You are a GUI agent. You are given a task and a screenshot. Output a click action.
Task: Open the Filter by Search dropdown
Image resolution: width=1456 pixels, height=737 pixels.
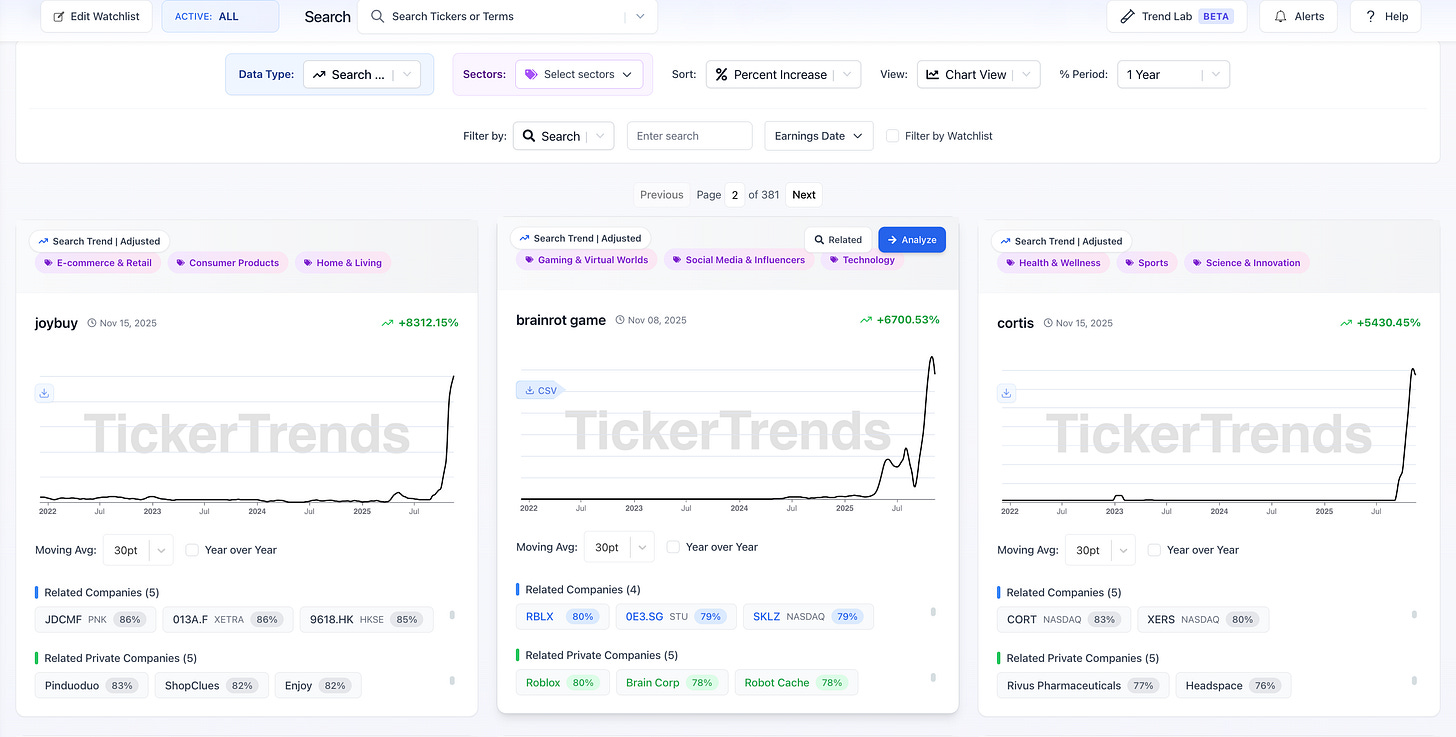click(563, 136)
